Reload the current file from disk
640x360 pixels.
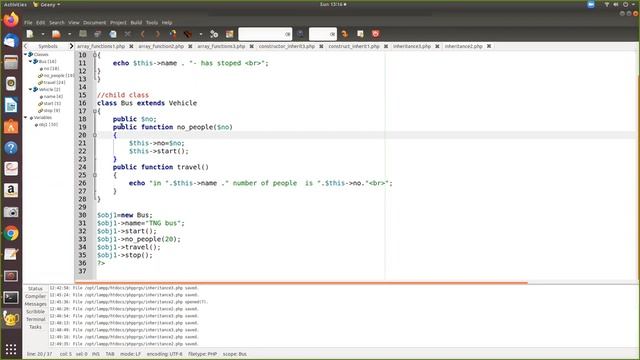[x=113, y=34]
